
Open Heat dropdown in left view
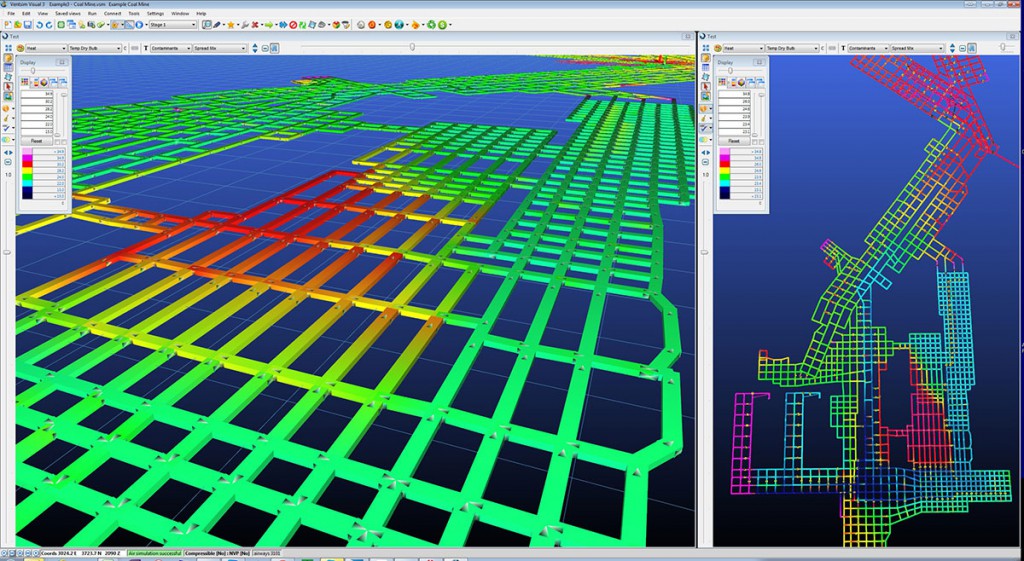click(46, 48)
